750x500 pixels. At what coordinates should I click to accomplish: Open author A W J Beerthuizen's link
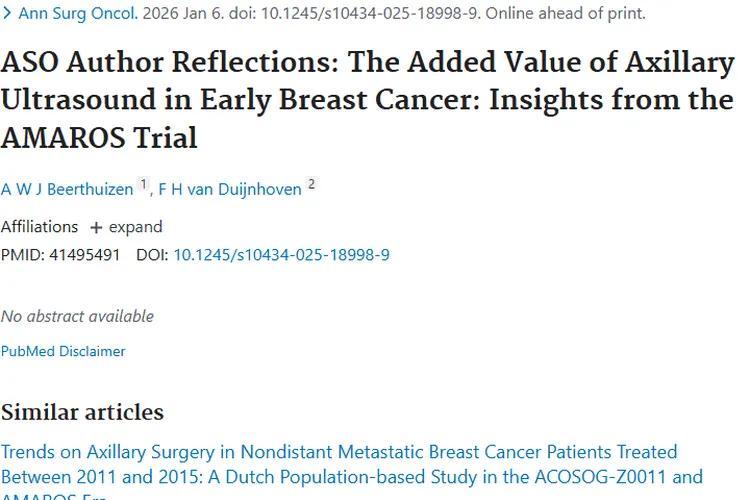click(66, 189)
